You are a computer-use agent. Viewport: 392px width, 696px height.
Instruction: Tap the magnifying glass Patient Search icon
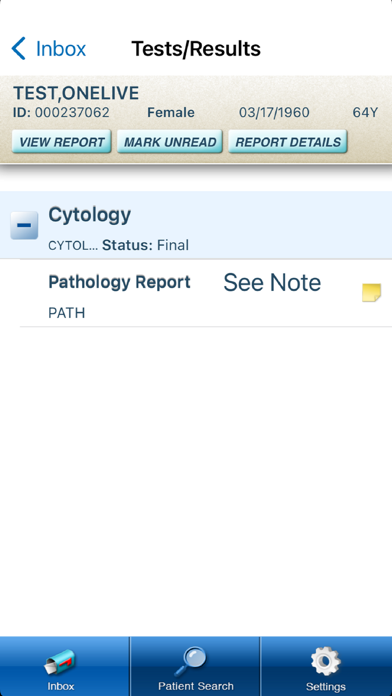(x=191, y=661)
